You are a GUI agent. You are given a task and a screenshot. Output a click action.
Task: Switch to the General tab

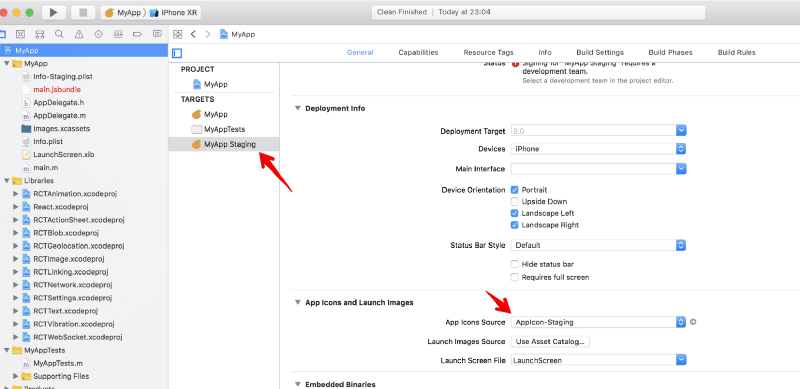(x=360, y=52)
